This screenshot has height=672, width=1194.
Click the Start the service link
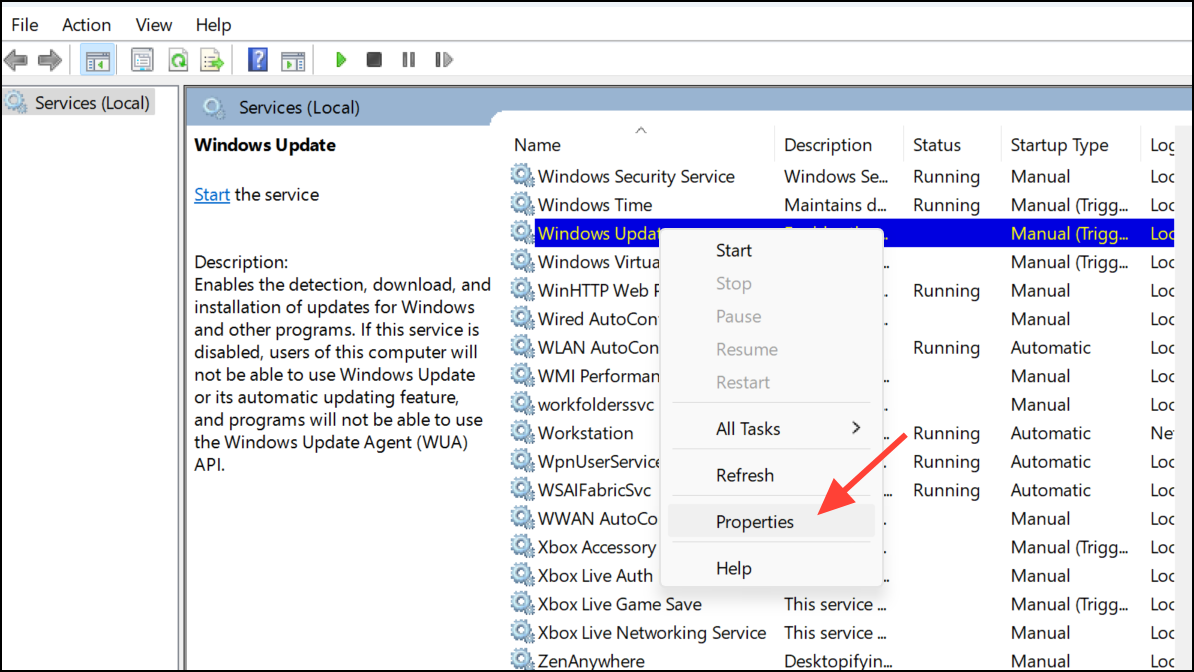point(212,194)
